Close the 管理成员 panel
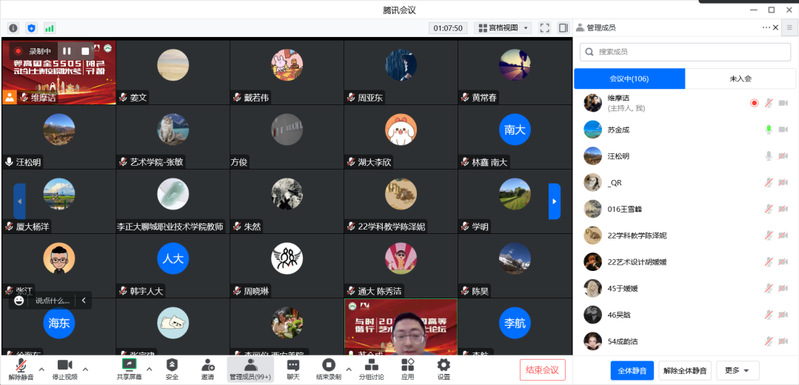Screen dimensions: 799x385 pyautogui.click(x=776, y=28)
